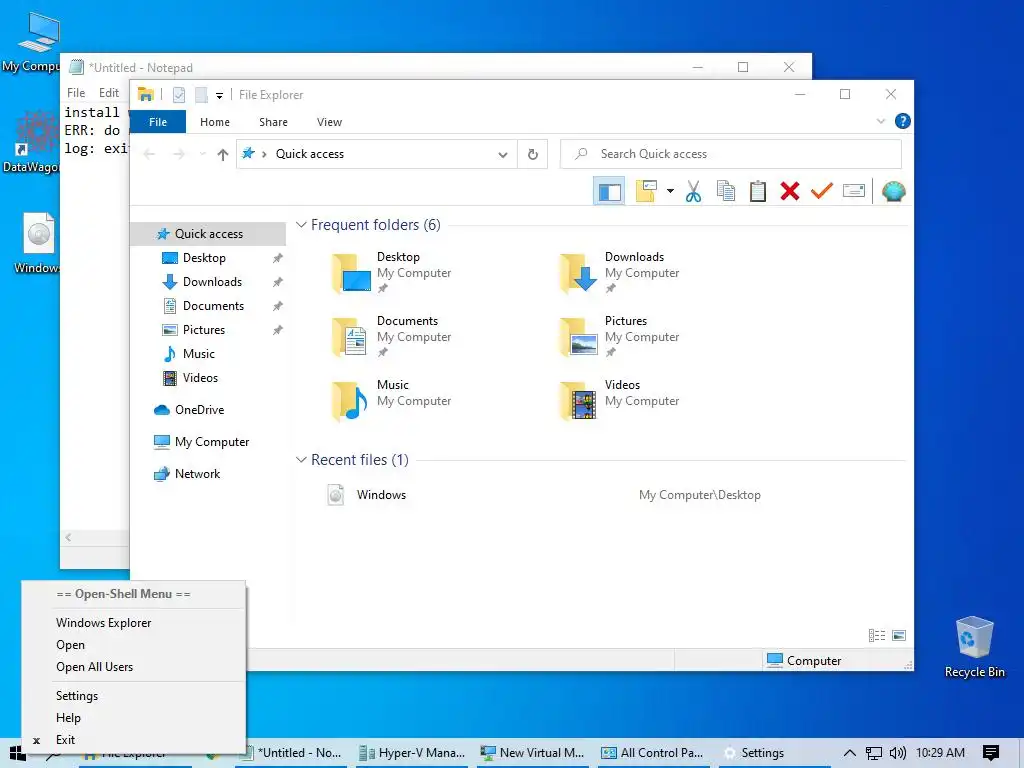This screenshot has width=1024, height=768.
Task: Go up one folder level arrow
Action: click(223, 154)
